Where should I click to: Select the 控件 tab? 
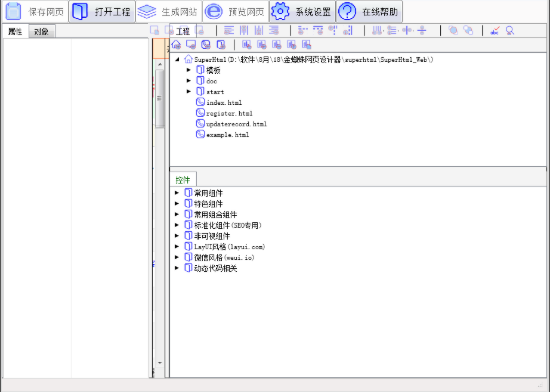[x=183, y=180]
